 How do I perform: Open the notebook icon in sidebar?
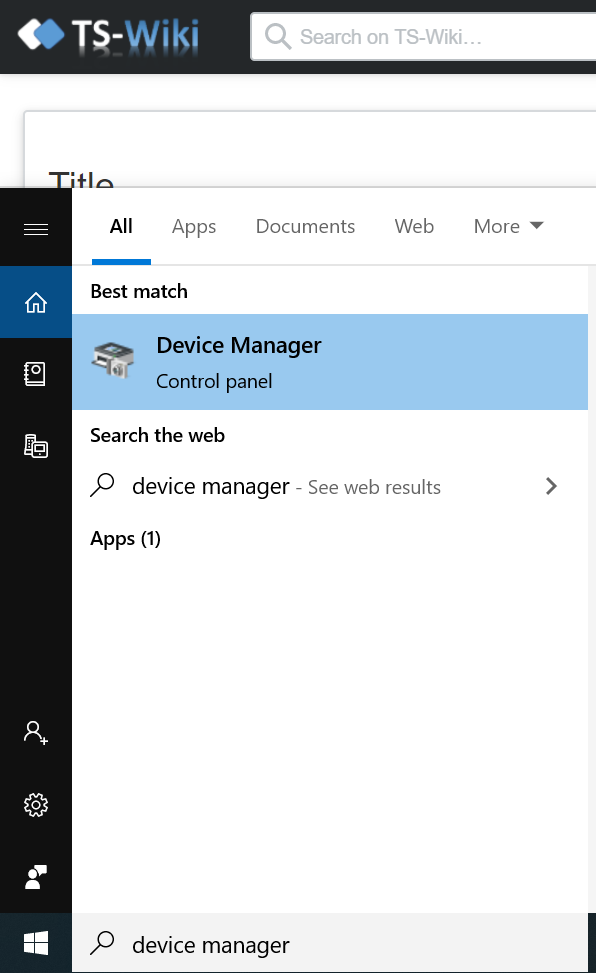tap(35, 374)
